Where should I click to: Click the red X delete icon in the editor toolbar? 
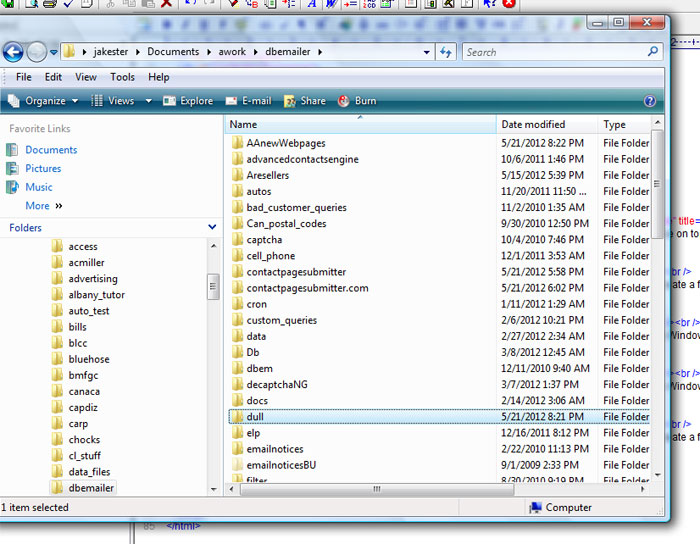(x=166, y=3)
